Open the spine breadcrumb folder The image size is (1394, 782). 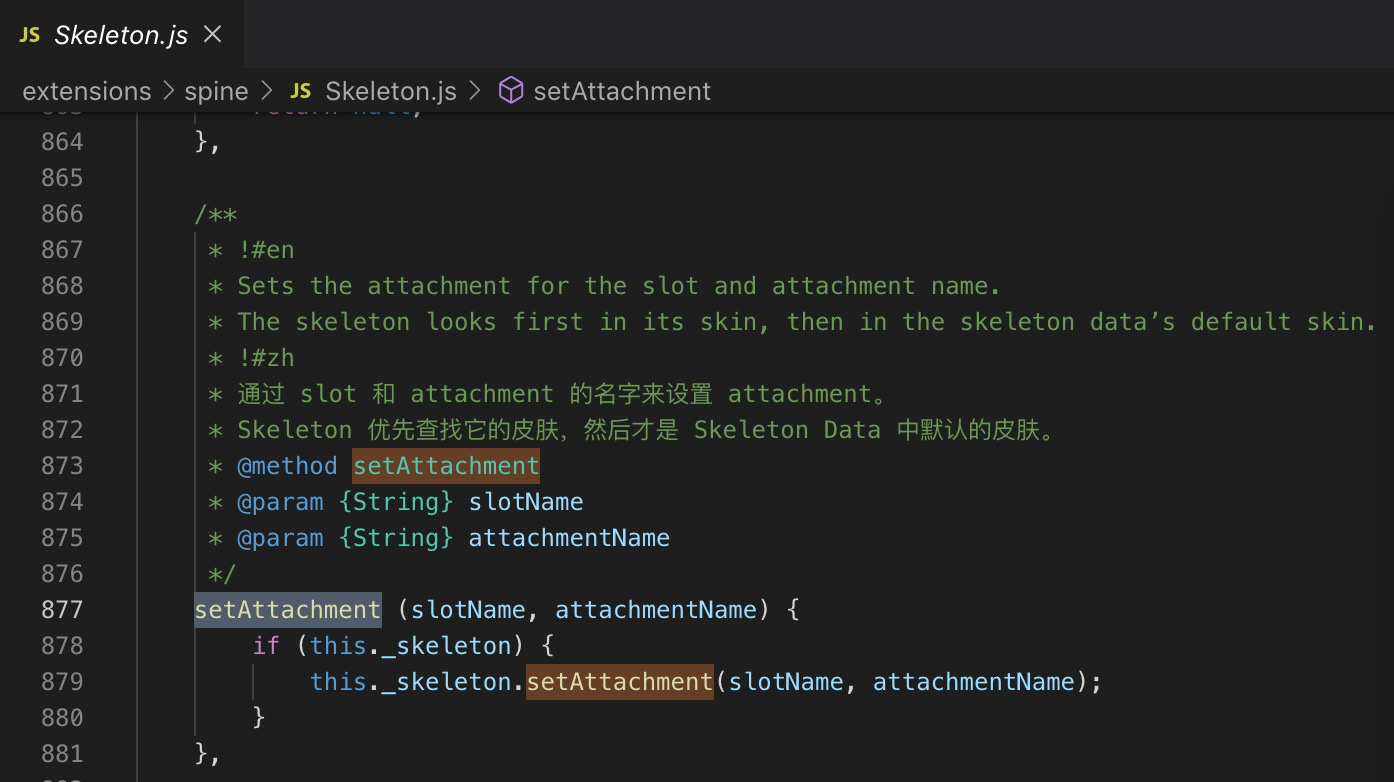216,91
